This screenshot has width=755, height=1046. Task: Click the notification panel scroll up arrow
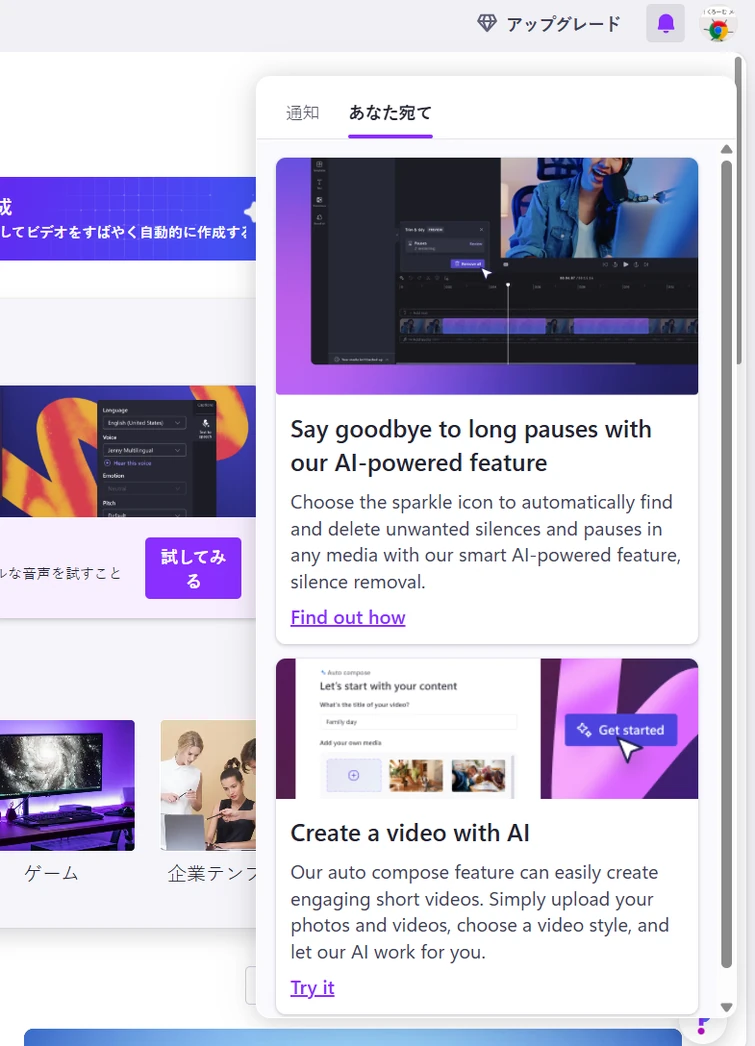[726, 149]
